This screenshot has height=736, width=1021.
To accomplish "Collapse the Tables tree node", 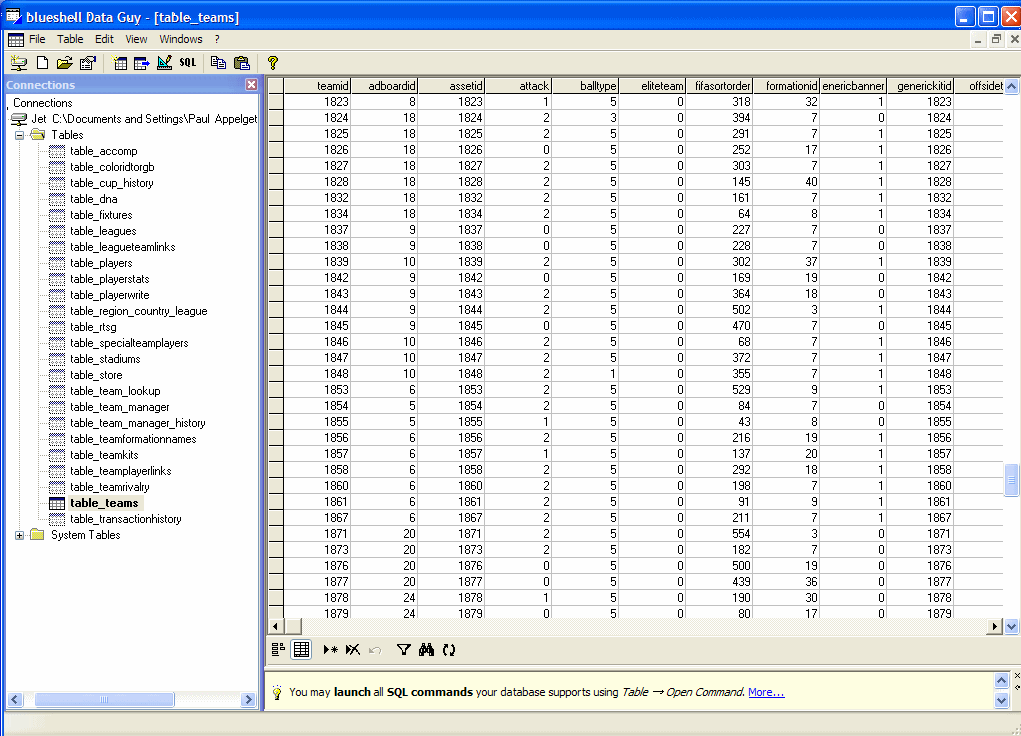I will 20,135.
